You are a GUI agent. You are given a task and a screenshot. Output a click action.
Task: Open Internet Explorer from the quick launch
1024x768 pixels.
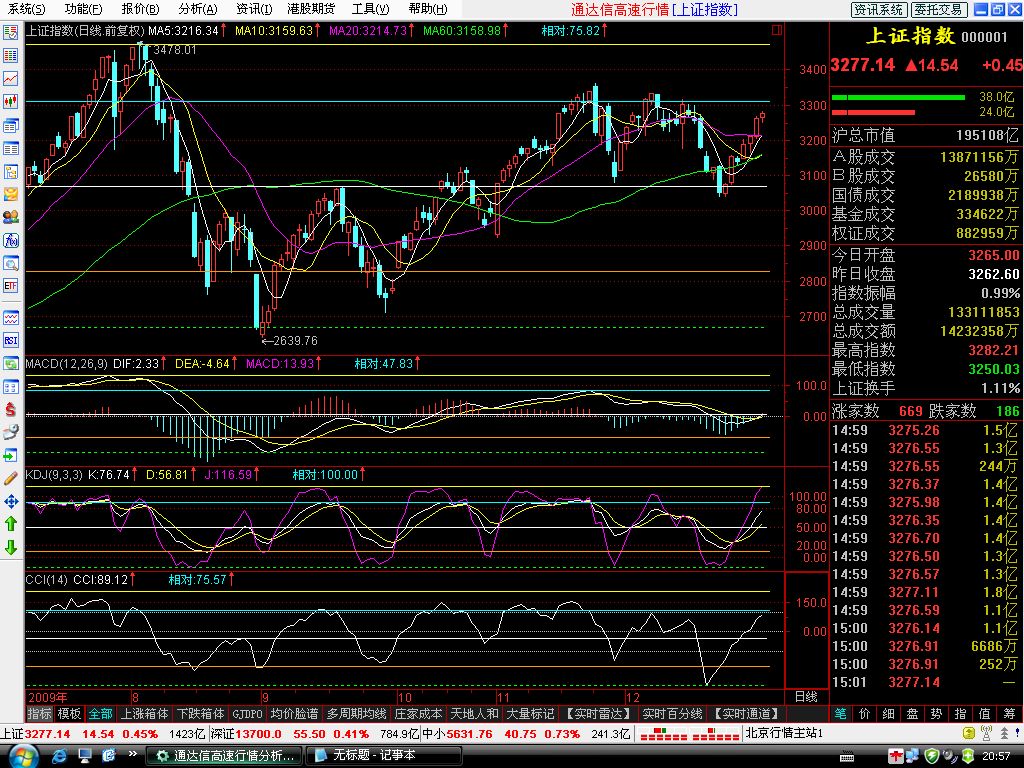point(59,756)
